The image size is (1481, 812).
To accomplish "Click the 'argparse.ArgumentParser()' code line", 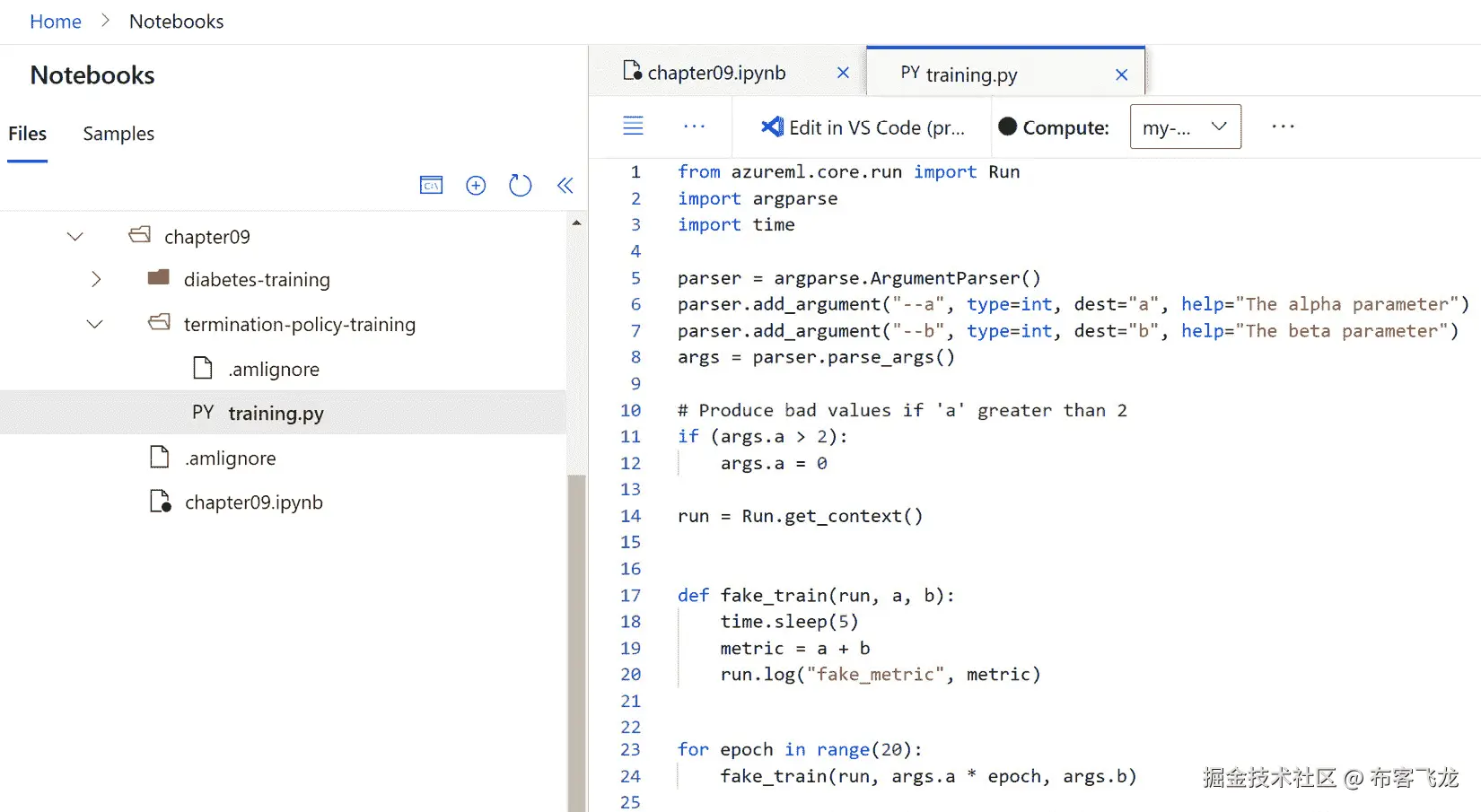I will (859, 278).
